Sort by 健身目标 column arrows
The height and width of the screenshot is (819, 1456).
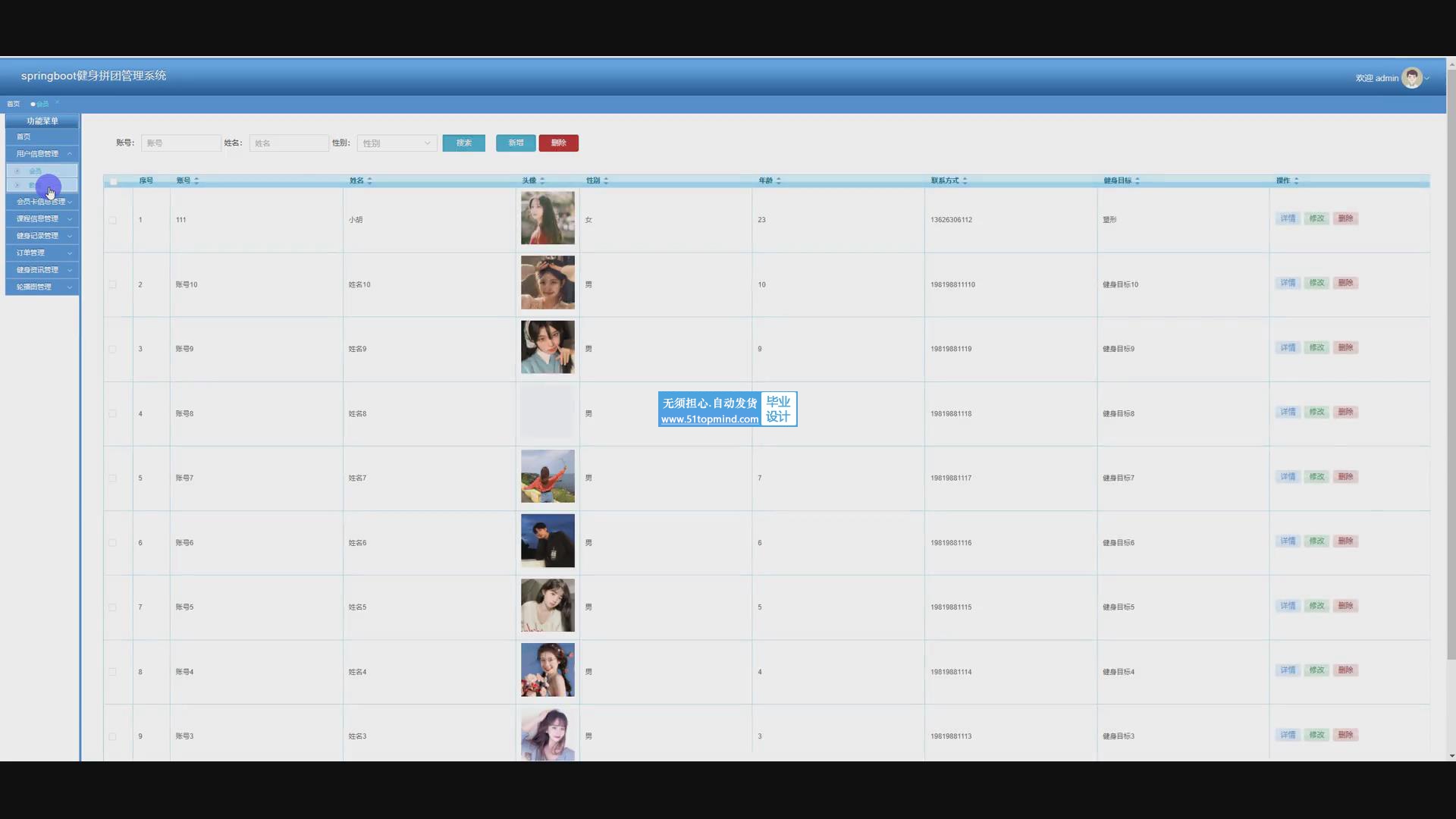[1137, 180]
